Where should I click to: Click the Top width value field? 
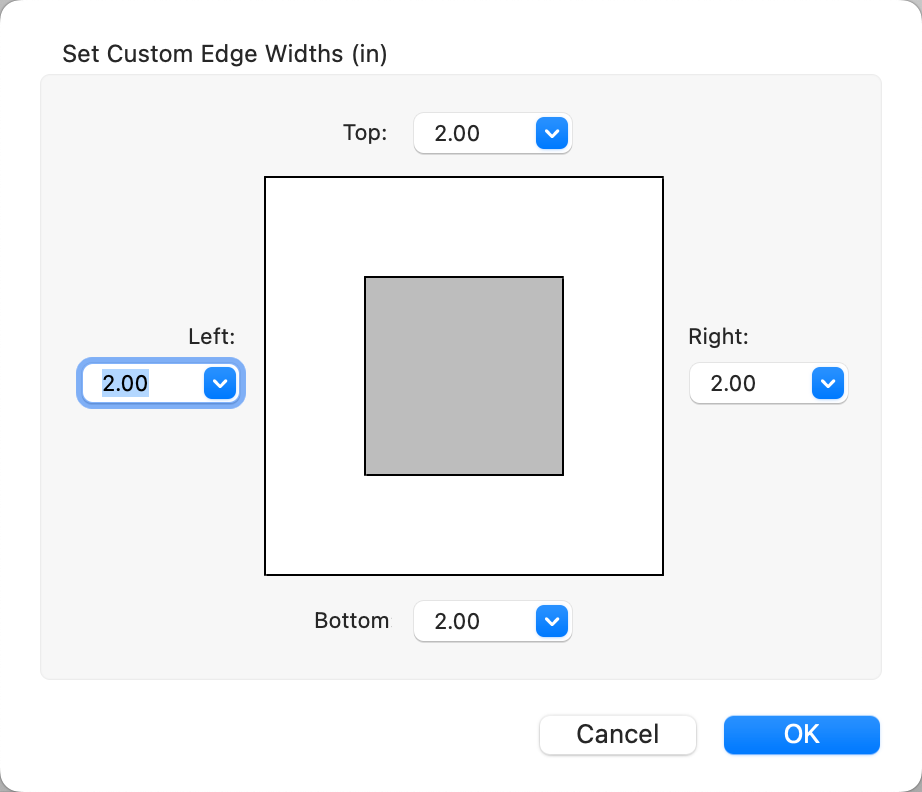(x=472, y=133)
